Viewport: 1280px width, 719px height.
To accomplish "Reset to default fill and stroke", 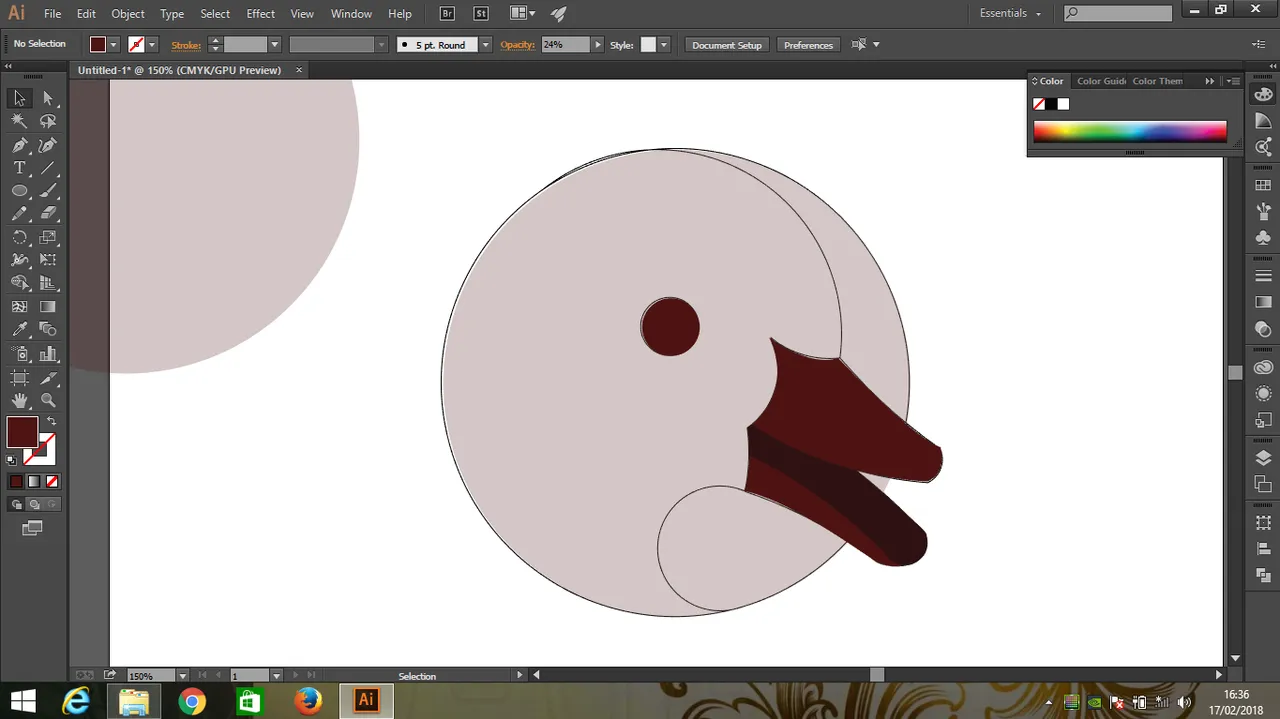I will point(11,460).
